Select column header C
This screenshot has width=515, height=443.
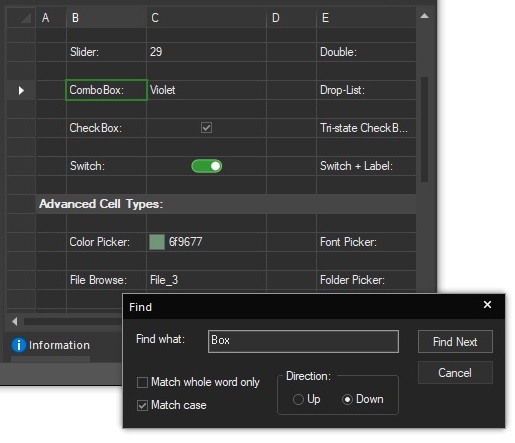click(206, 18)
